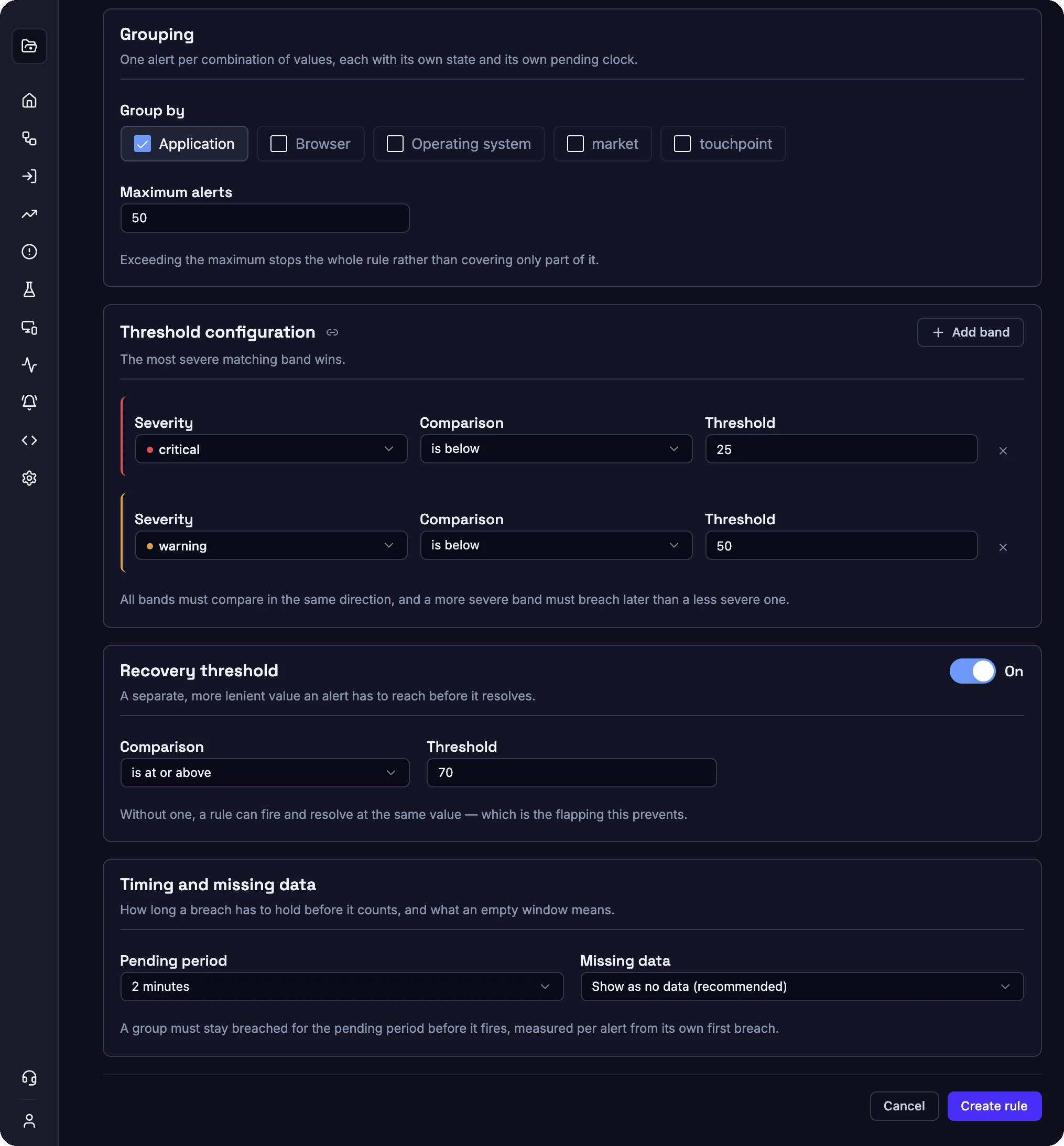Click the Maximum alerts input field
The width and height of the screenshot is (1064, 1146).
(x=265, y=218)
